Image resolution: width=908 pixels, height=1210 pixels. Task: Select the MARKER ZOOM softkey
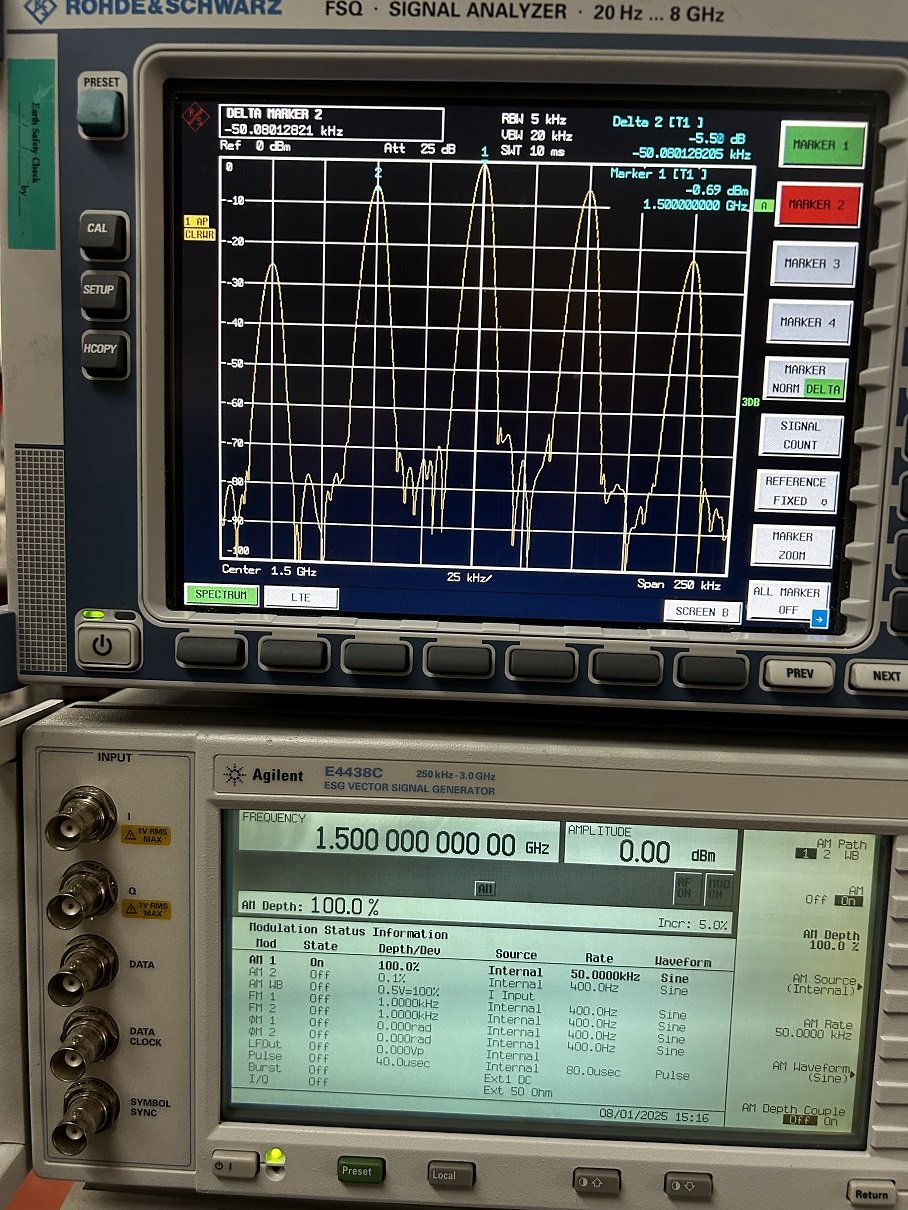tap(792, 546)
